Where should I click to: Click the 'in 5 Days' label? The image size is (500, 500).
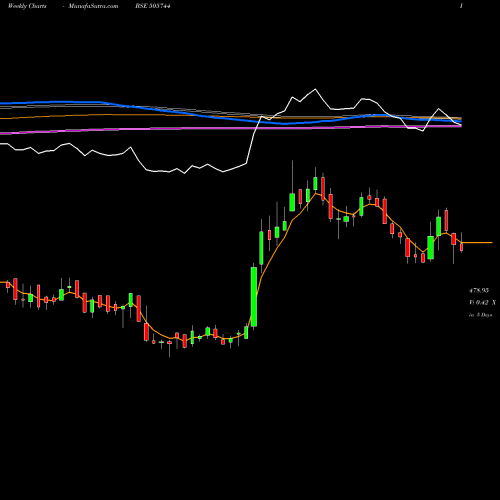pyautogui.click(x=480, y=315)
